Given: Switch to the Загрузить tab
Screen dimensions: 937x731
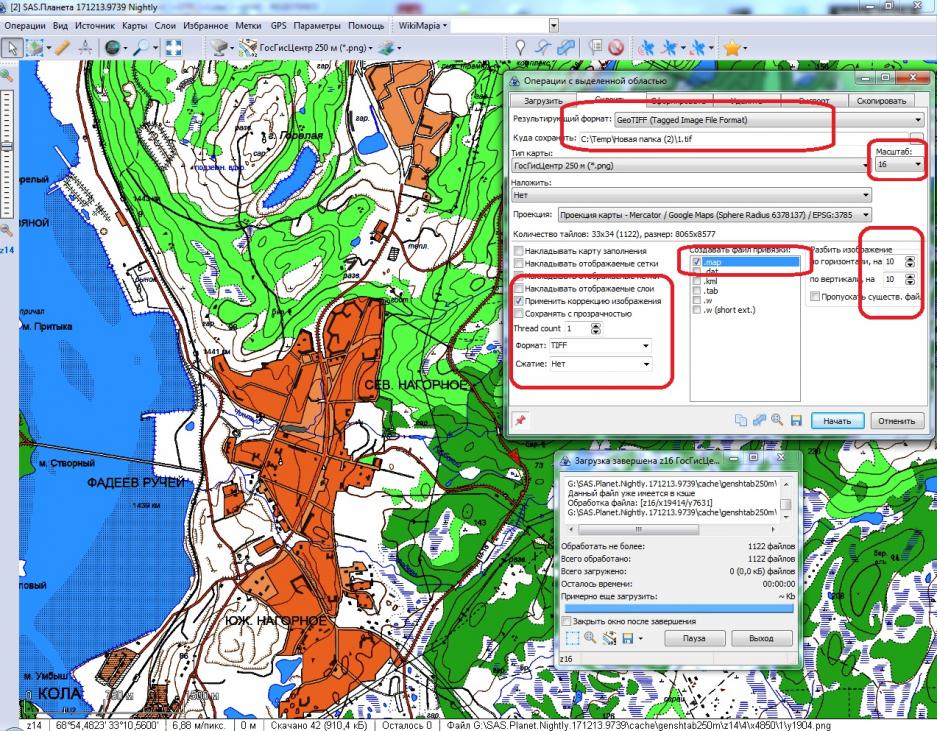Looking at the screenshot, I should pyautogui.click(x=544, y=100).
